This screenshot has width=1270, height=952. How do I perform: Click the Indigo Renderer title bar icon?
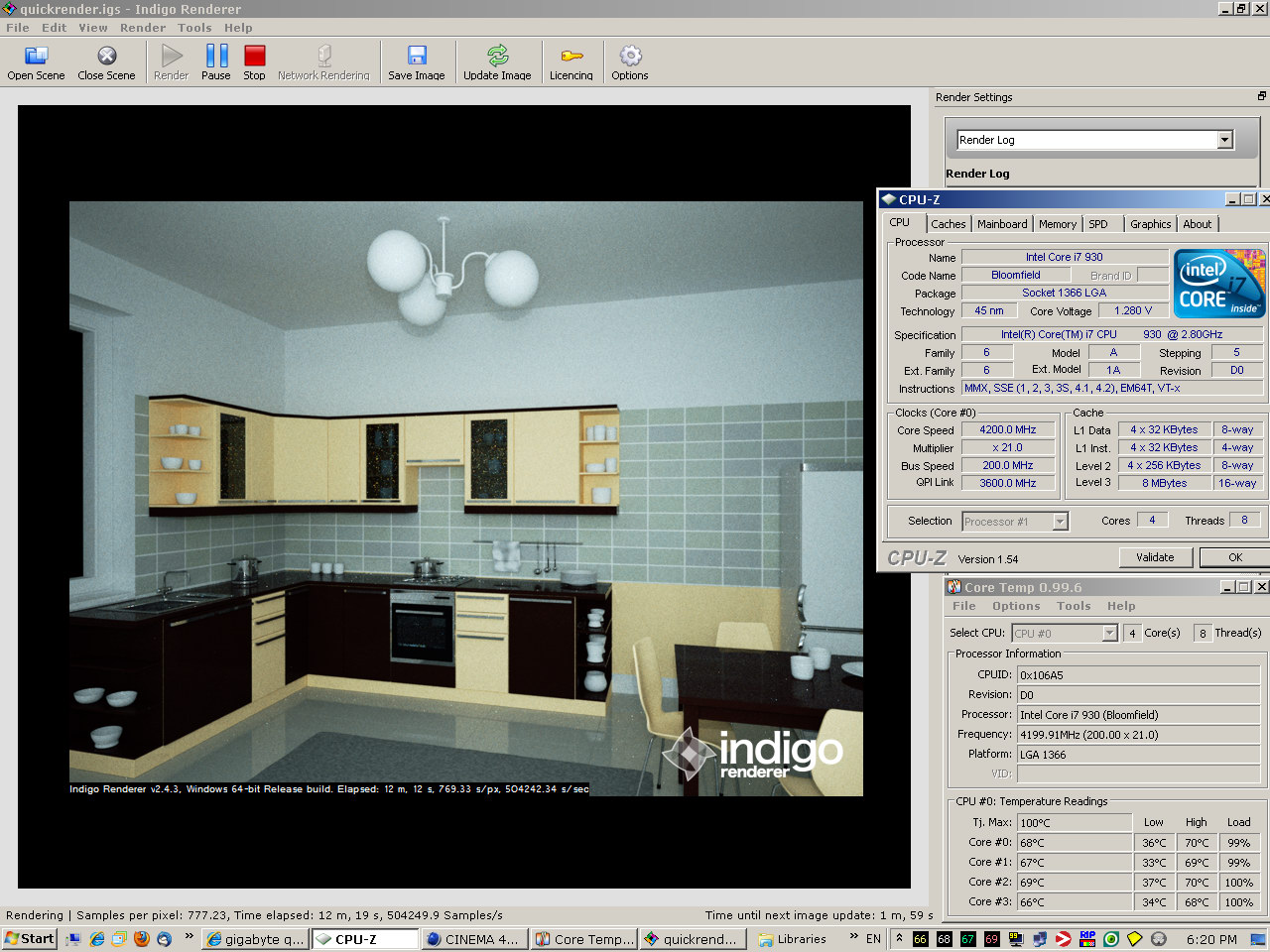[9, 9]
